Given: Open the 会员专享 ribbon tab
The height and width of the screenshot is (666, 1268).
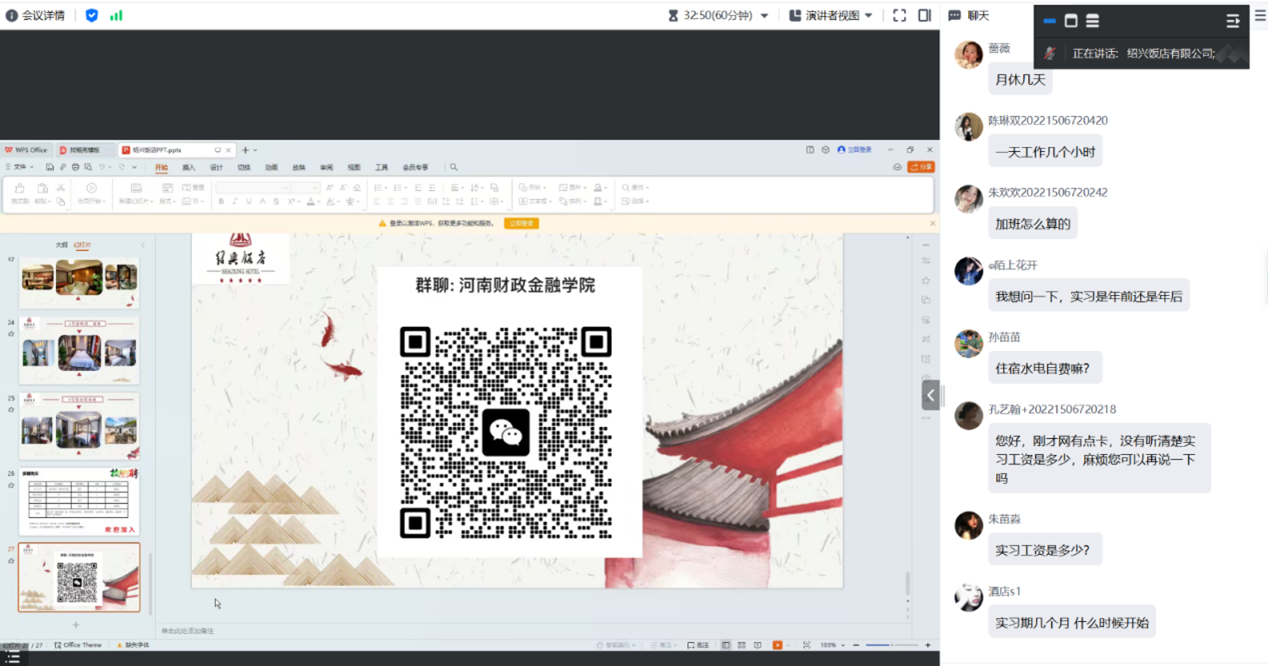Looking at the screenshot, I should pyautogui.click(x=416, y=167).
